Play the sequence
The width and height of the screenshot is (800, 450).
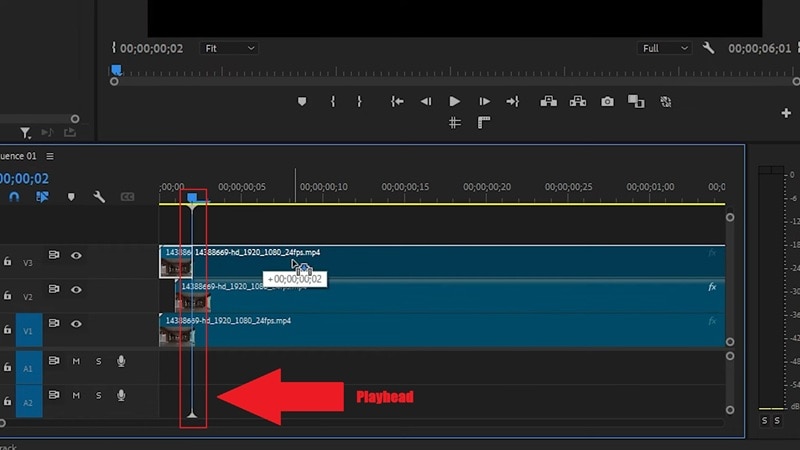[454, 102]
